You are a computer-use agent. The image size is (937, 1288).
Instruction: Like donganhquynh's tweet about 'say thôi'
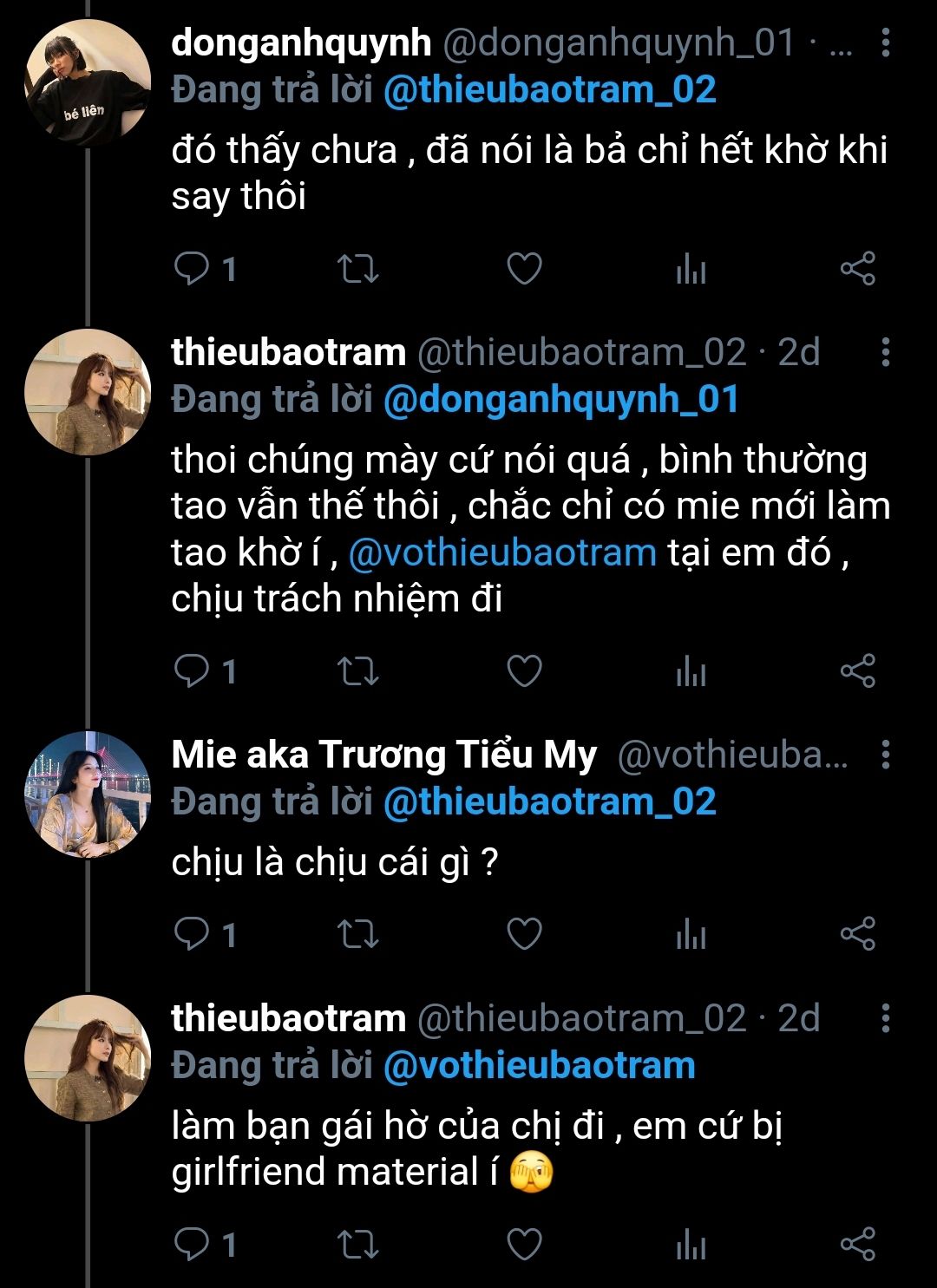(x=524, y=269)
